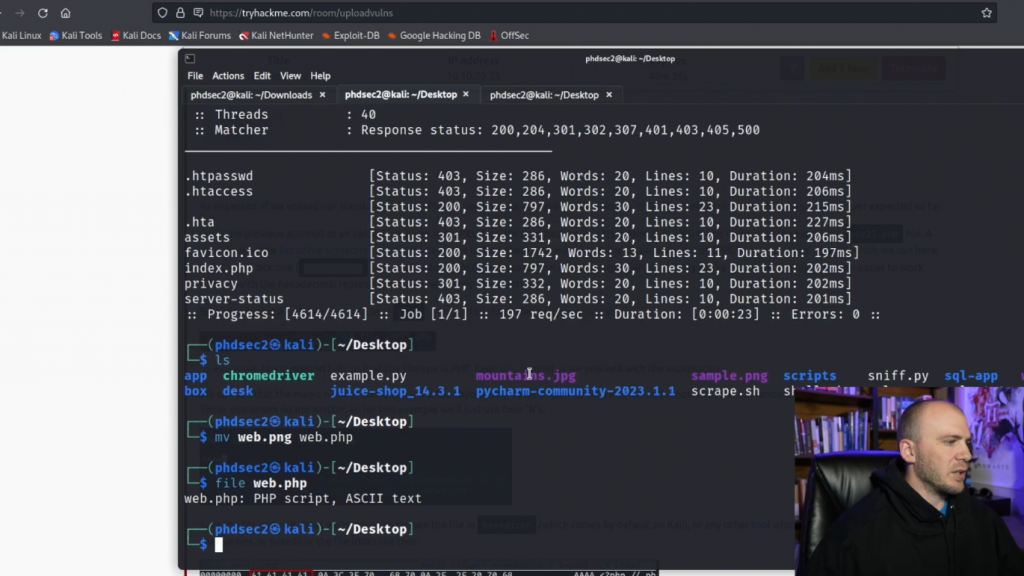1024x576 pixels.
Task: Open the Google Hacking DB bookmark
Action: point(434,35)
